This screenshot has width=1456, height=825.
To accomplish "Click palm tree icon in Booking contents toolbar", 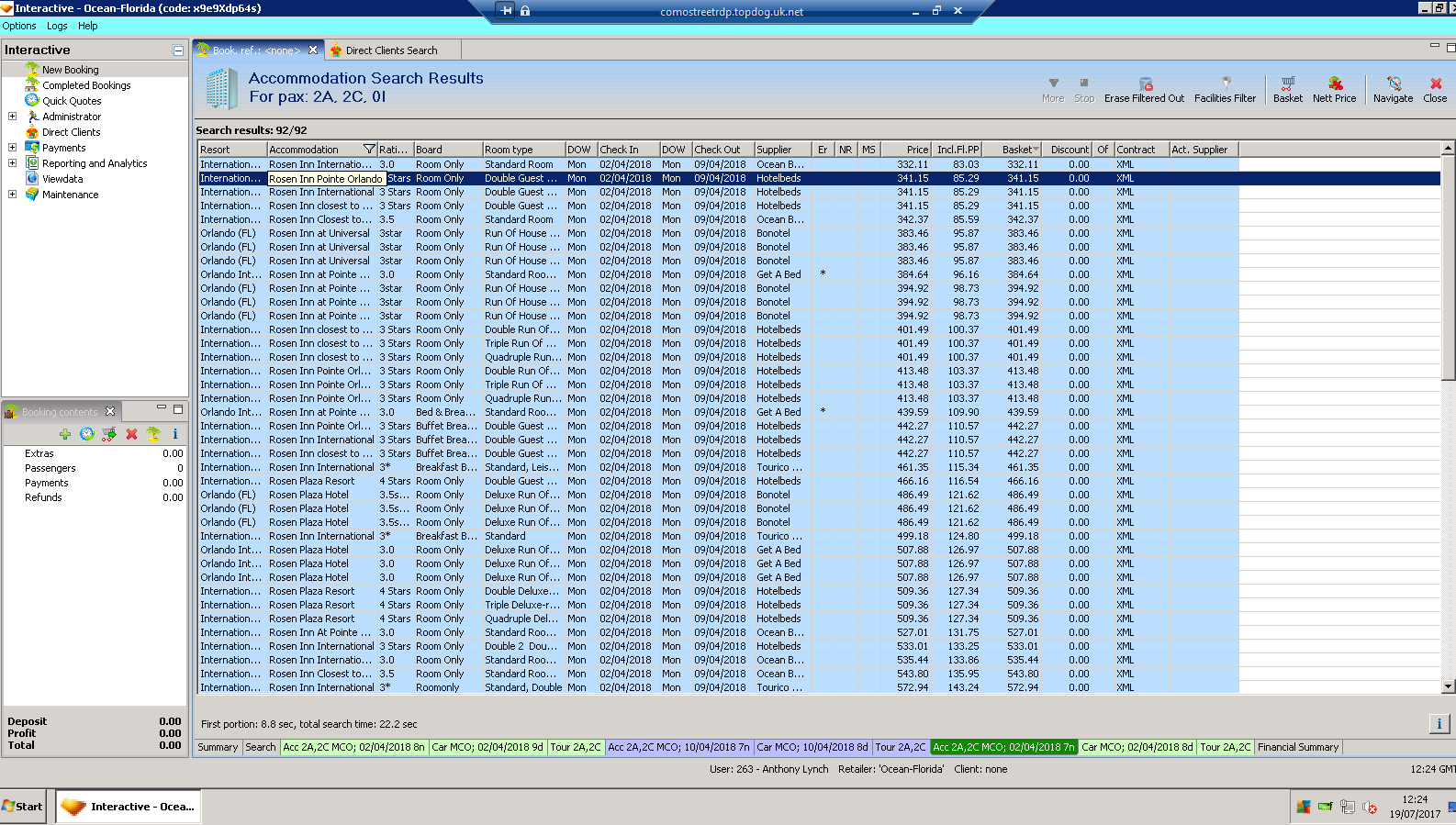I will [153, 434].
